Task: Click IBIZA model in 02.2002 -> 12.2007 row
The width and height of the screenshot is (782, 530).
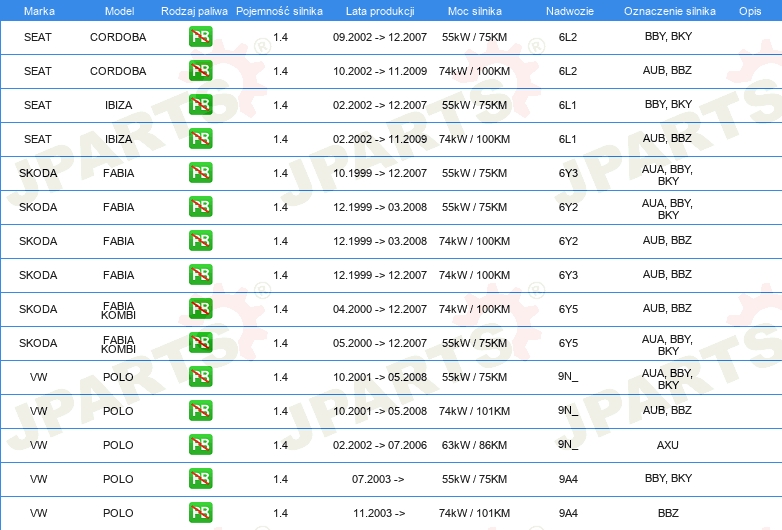Action: [x=118, y=105]
